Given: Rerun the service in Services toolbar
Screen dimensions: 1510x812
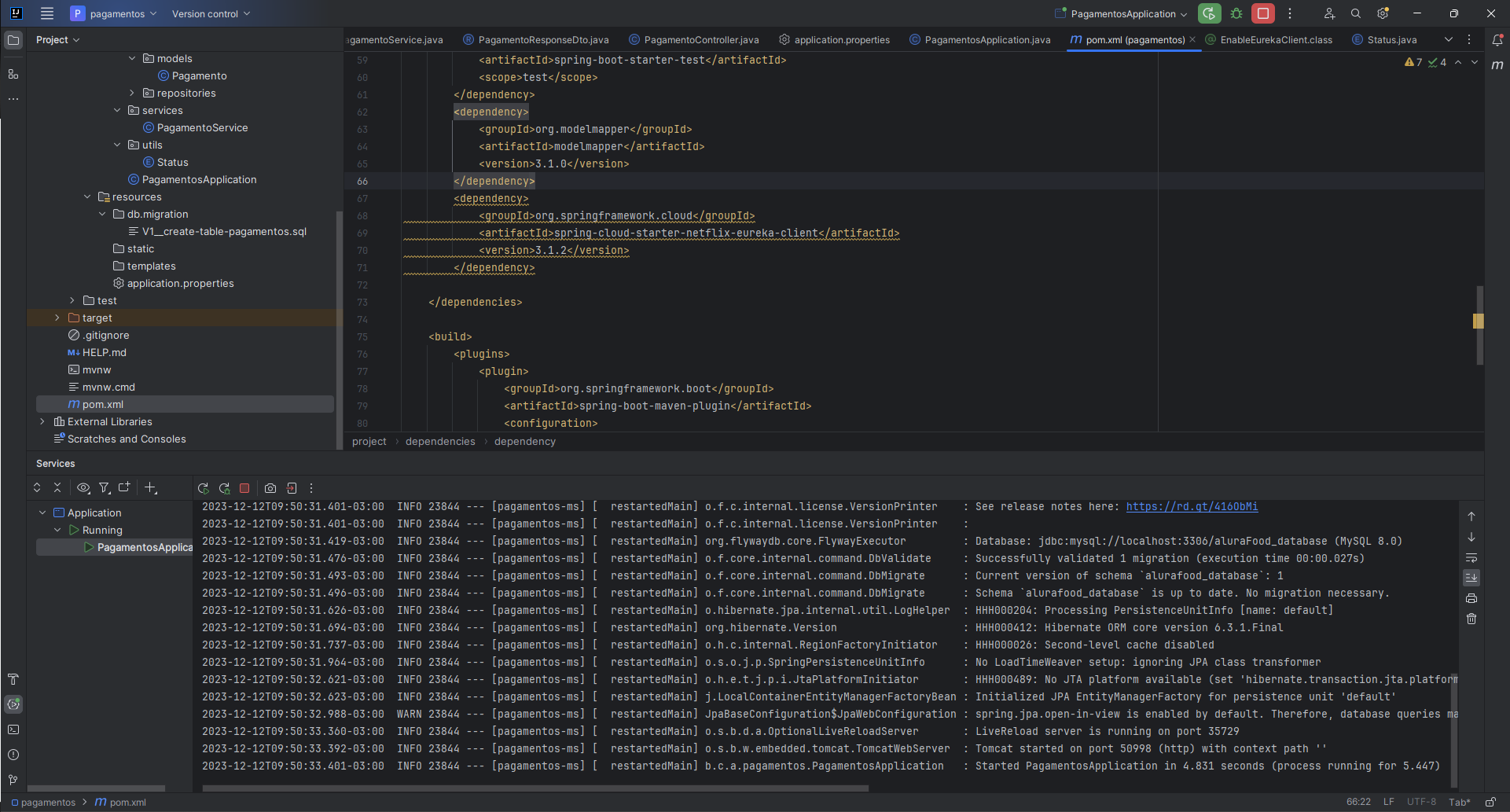Looking at the screenshot, I should (204, 488).
